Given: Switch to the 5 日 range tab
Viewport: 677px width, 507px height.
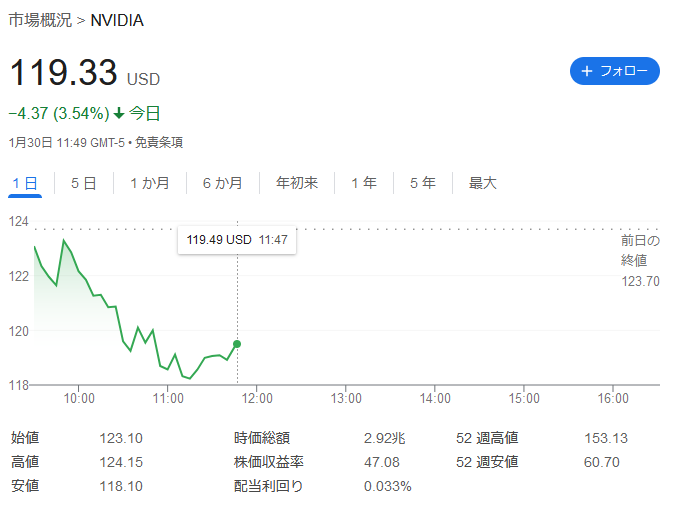Looking at the screenshot, I should click(x=84, y=183).
